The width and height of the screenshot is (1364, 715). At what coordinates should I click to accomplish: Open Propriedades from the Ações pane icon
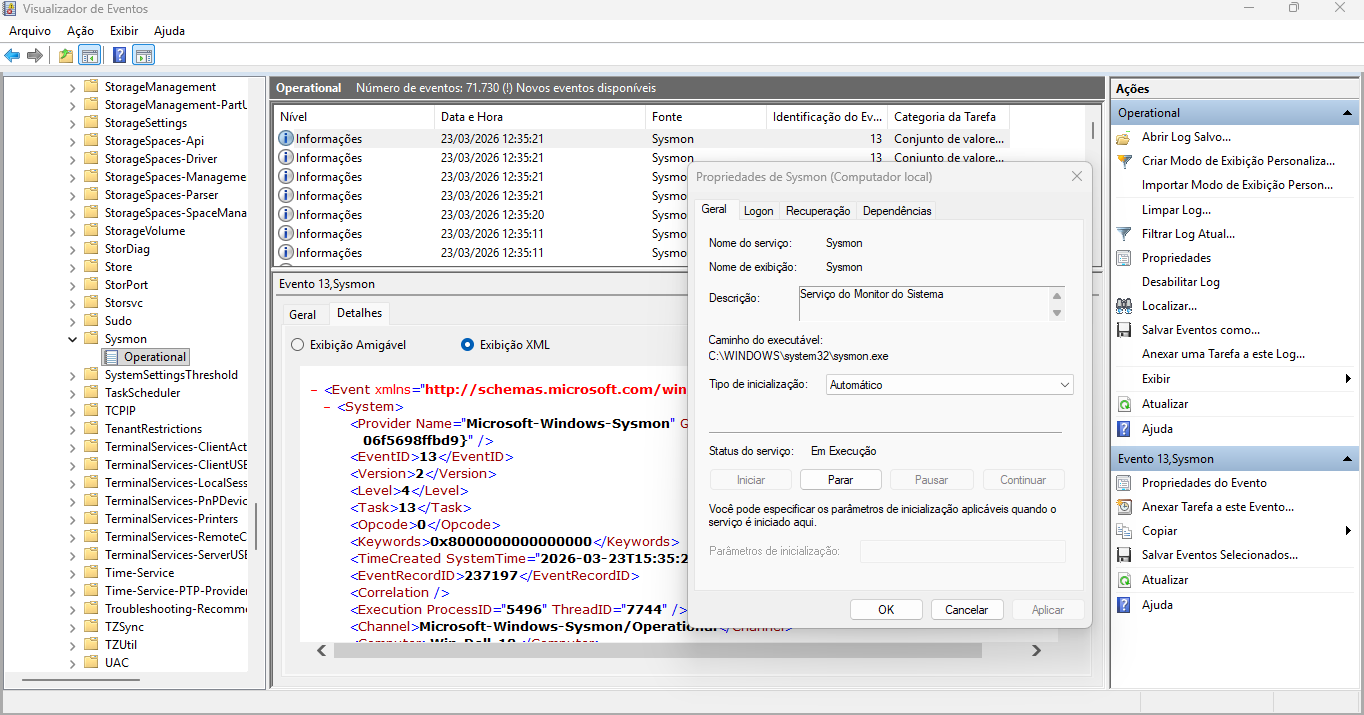tap(1125, 257)
